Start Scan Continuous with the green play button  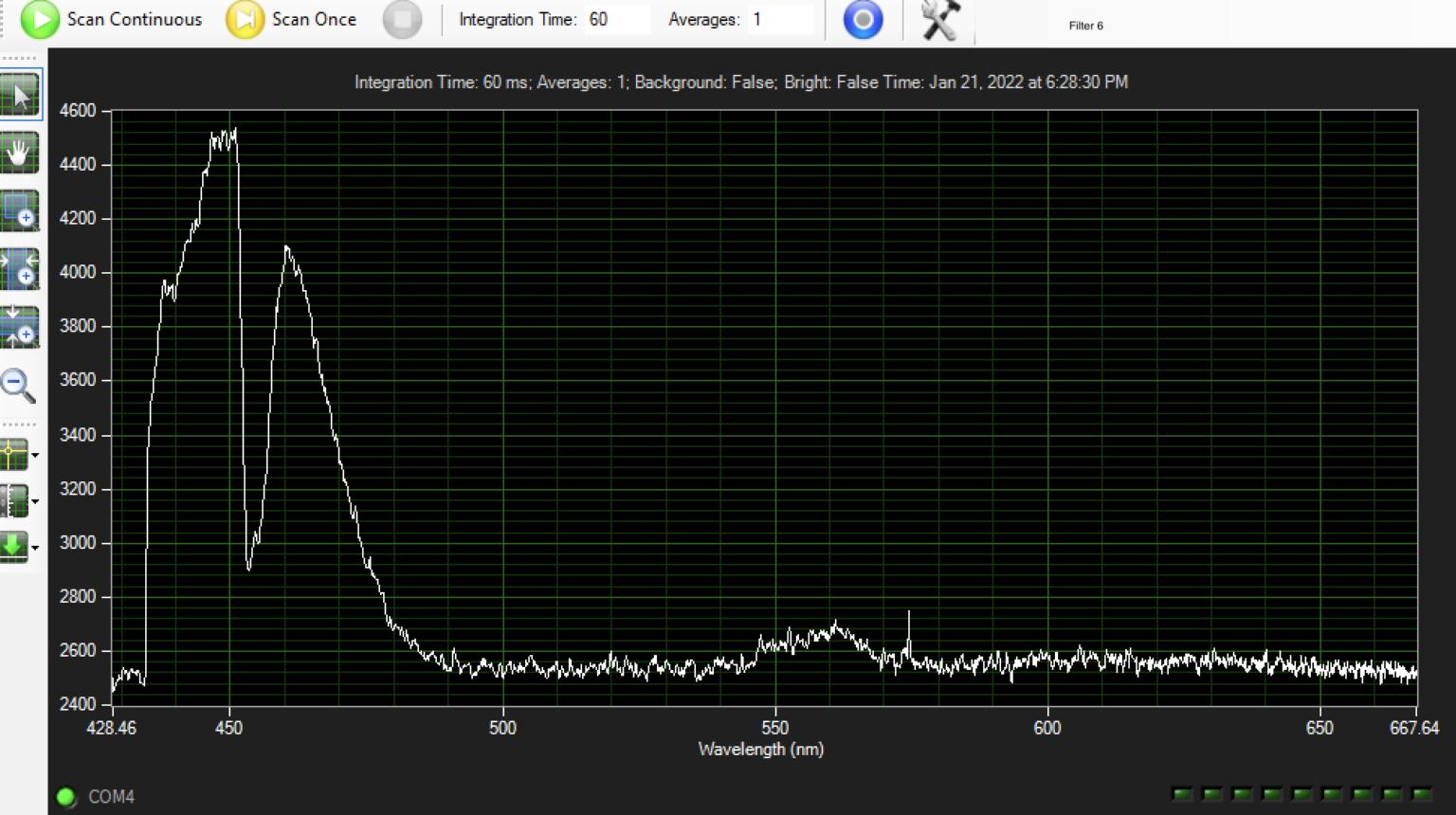click(x=40, y=19)
